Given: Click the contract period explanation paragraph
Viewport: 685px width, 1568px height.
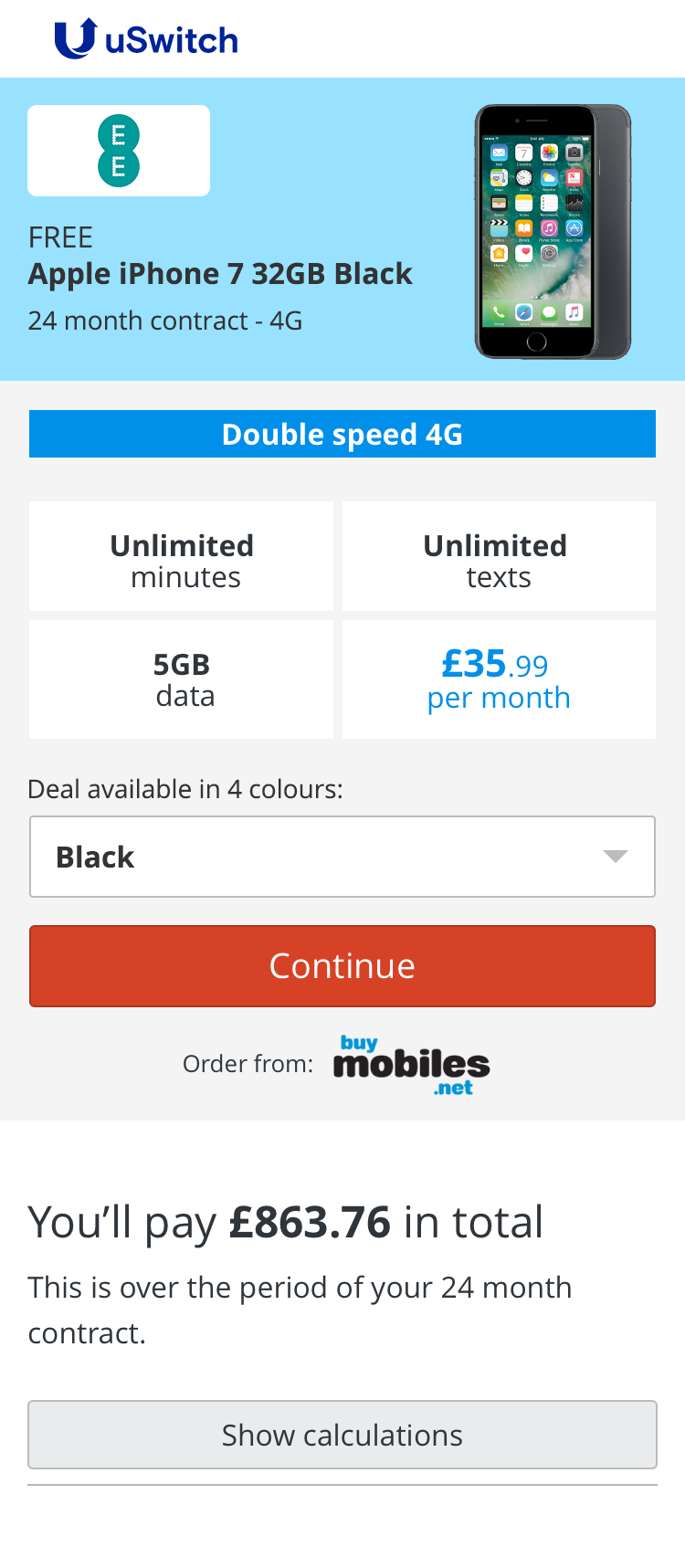Looking at the screenshot, I should pos(300,1310).
